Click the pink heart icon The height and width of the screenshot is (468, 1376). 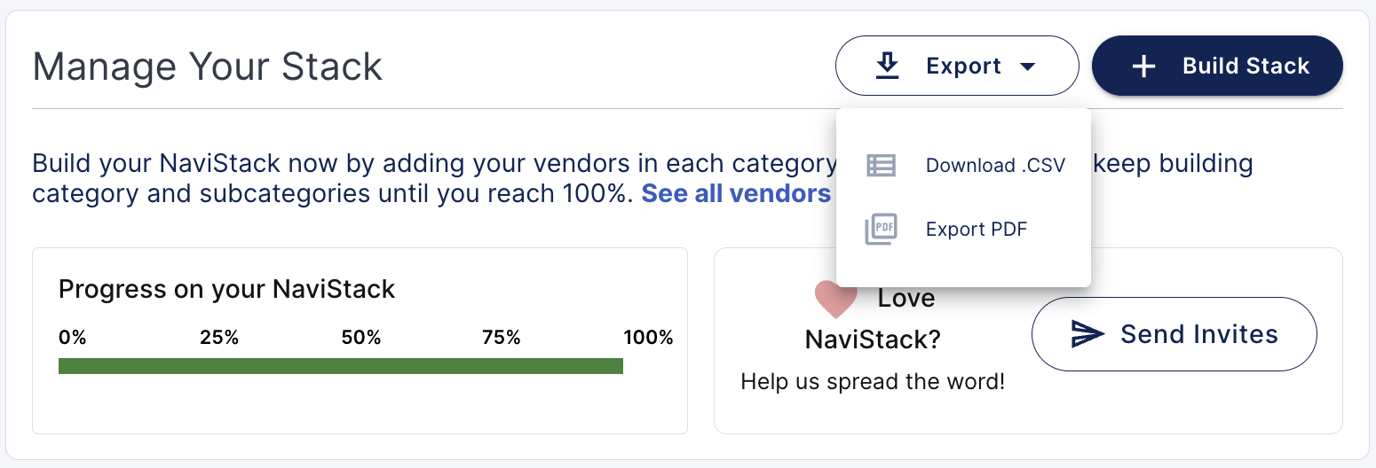(835, 299)
